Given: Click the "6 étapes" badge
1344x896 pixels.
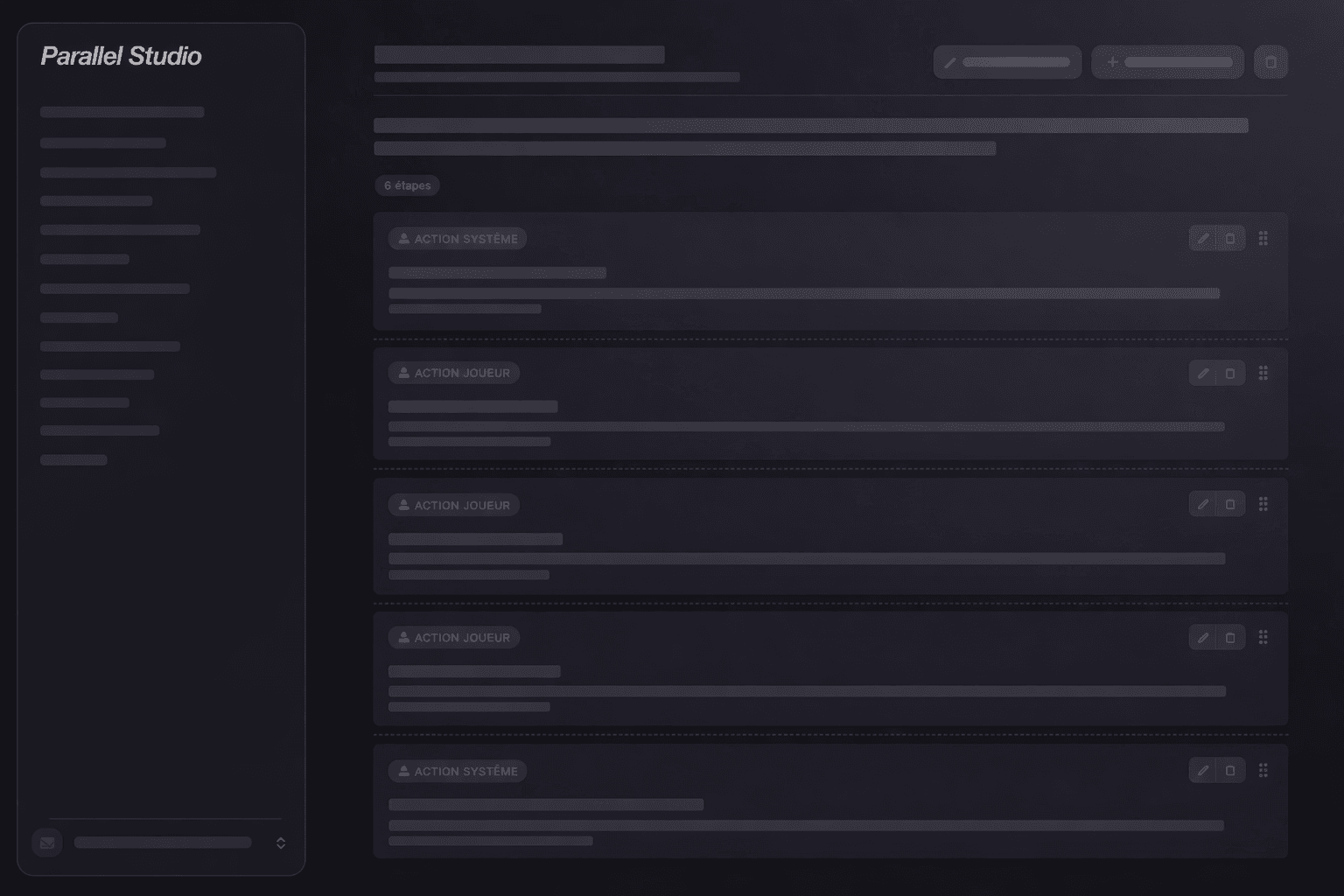Looking at the screenshot, I should 407,185.
